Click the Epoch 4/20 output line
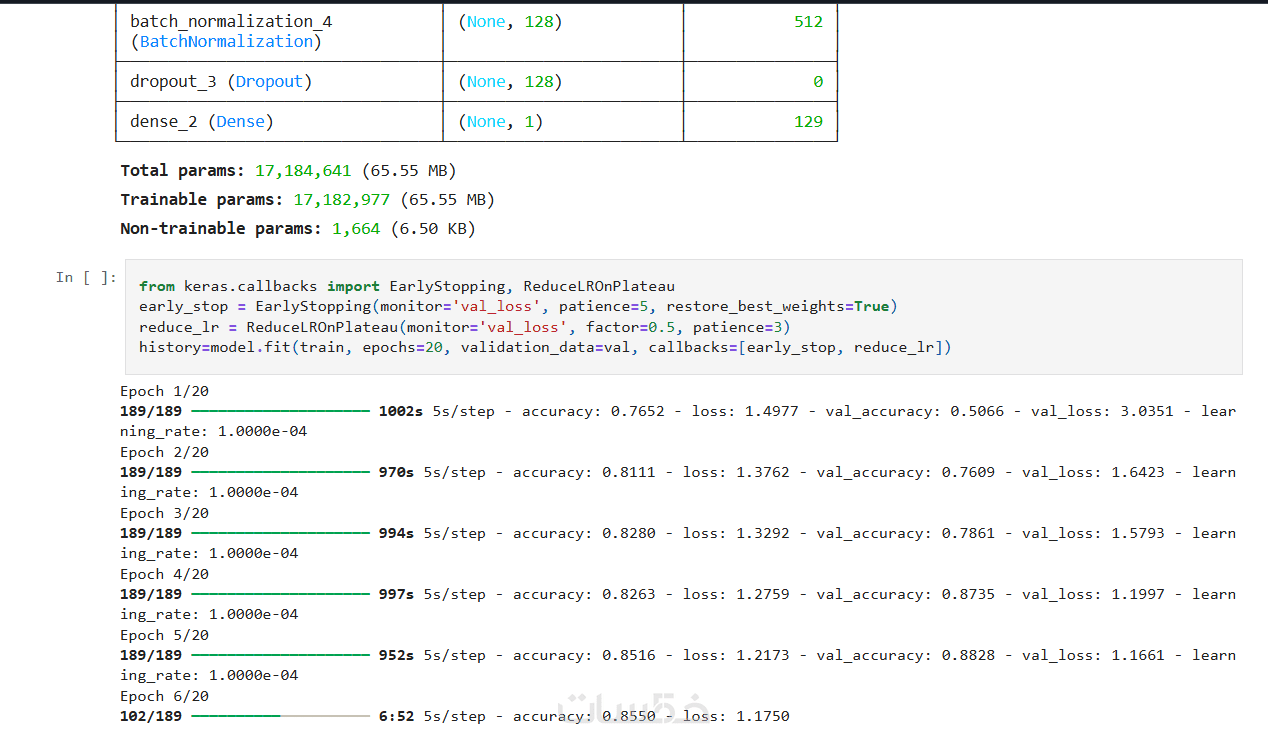Image resolution: width=1268 pixels, height=739 pixels. click(164, 574)
